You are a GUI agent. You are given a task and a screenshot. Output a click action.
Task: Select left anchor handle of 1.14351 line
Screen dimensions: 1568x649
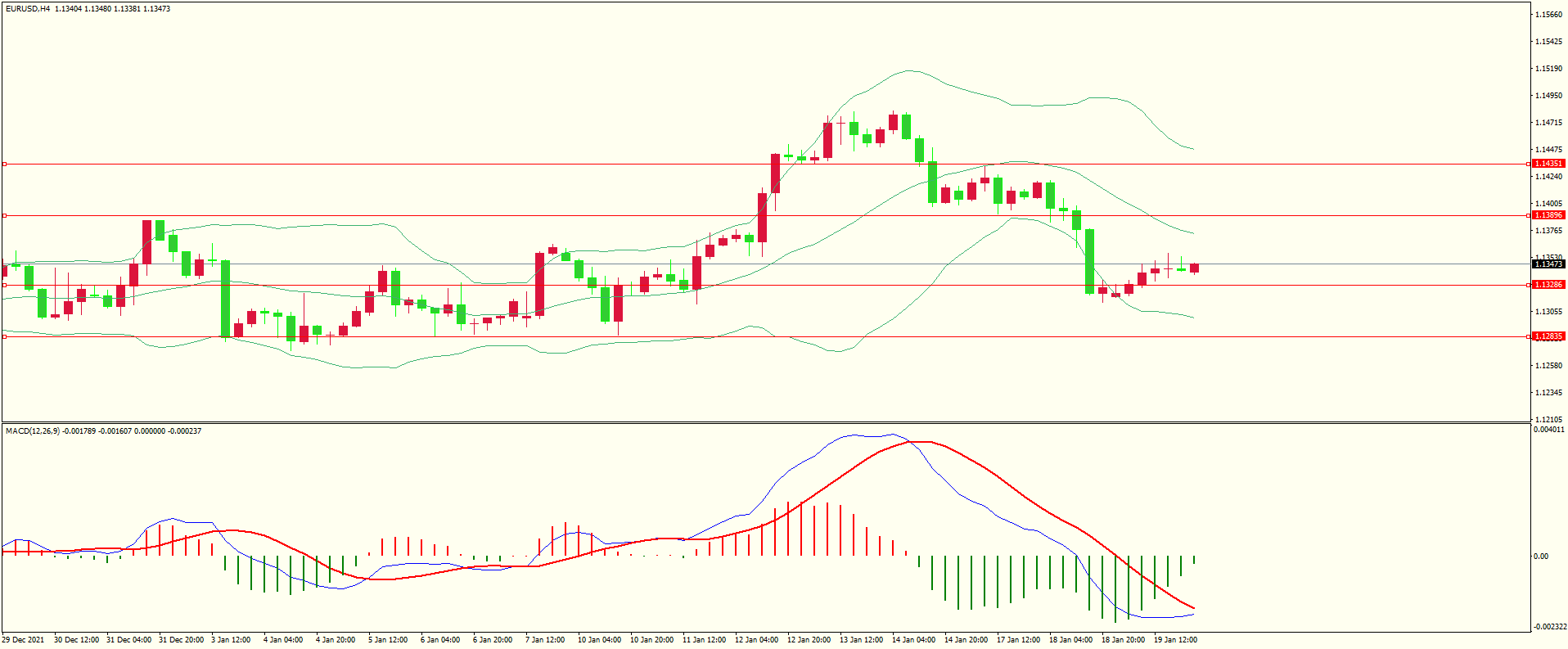coord(4,164)
